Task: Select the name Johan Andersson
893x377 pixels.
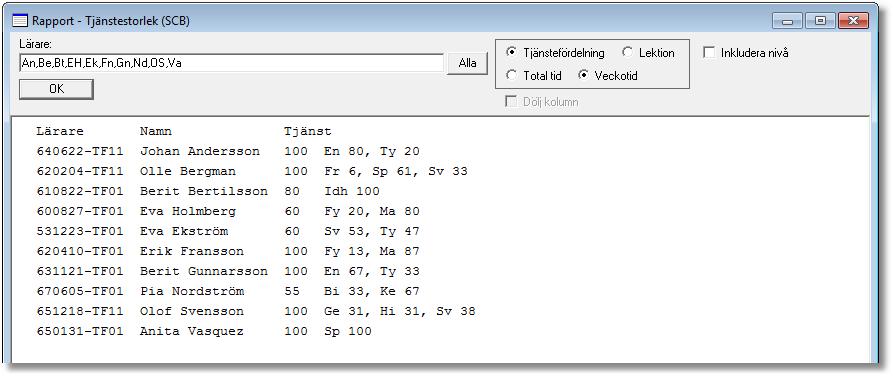Action: (200, 151)
